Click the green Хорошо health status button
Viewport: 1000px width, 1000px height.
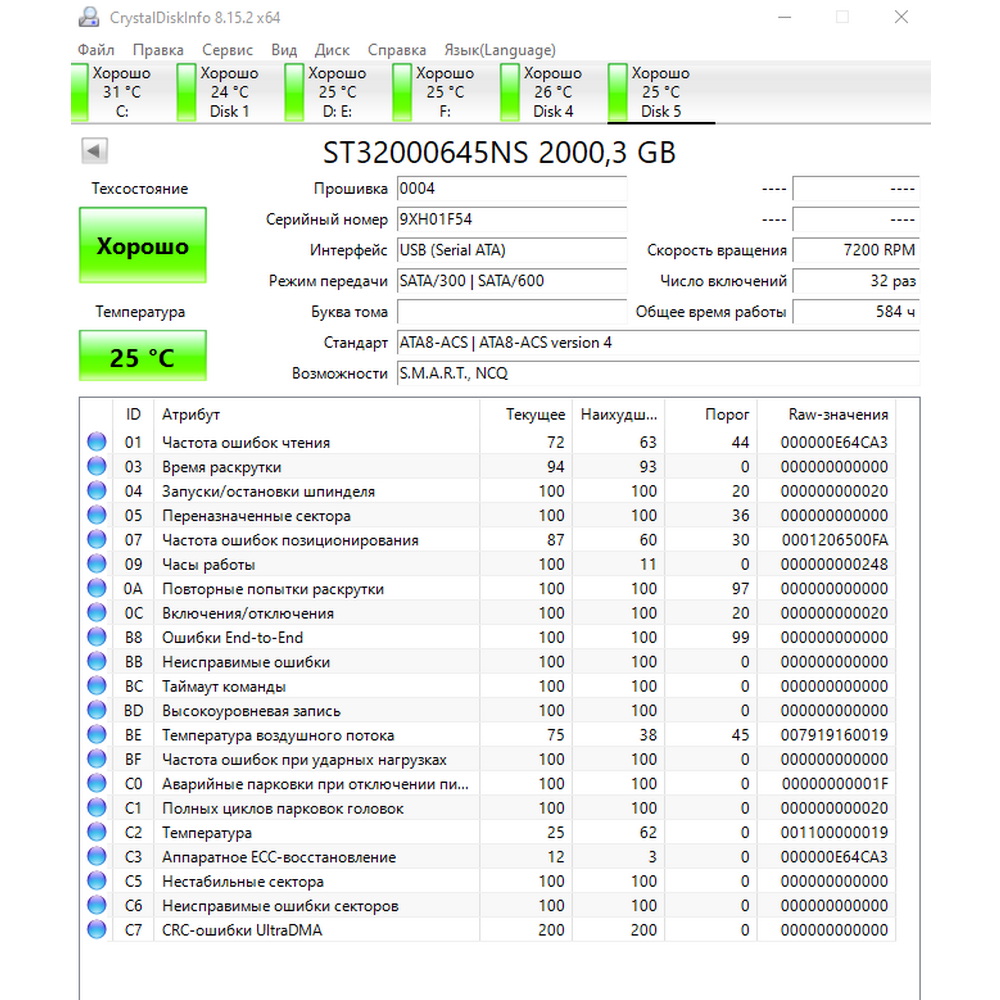(x=142, y=245)
